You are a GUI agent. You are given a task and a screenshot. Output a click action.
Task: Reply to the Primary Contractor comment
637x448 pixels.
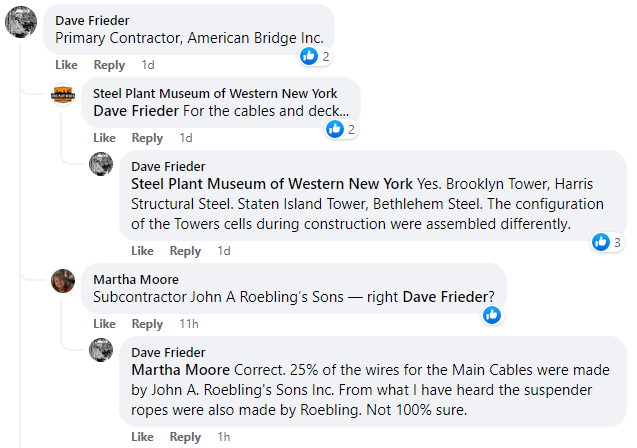[x=109, y=65]
